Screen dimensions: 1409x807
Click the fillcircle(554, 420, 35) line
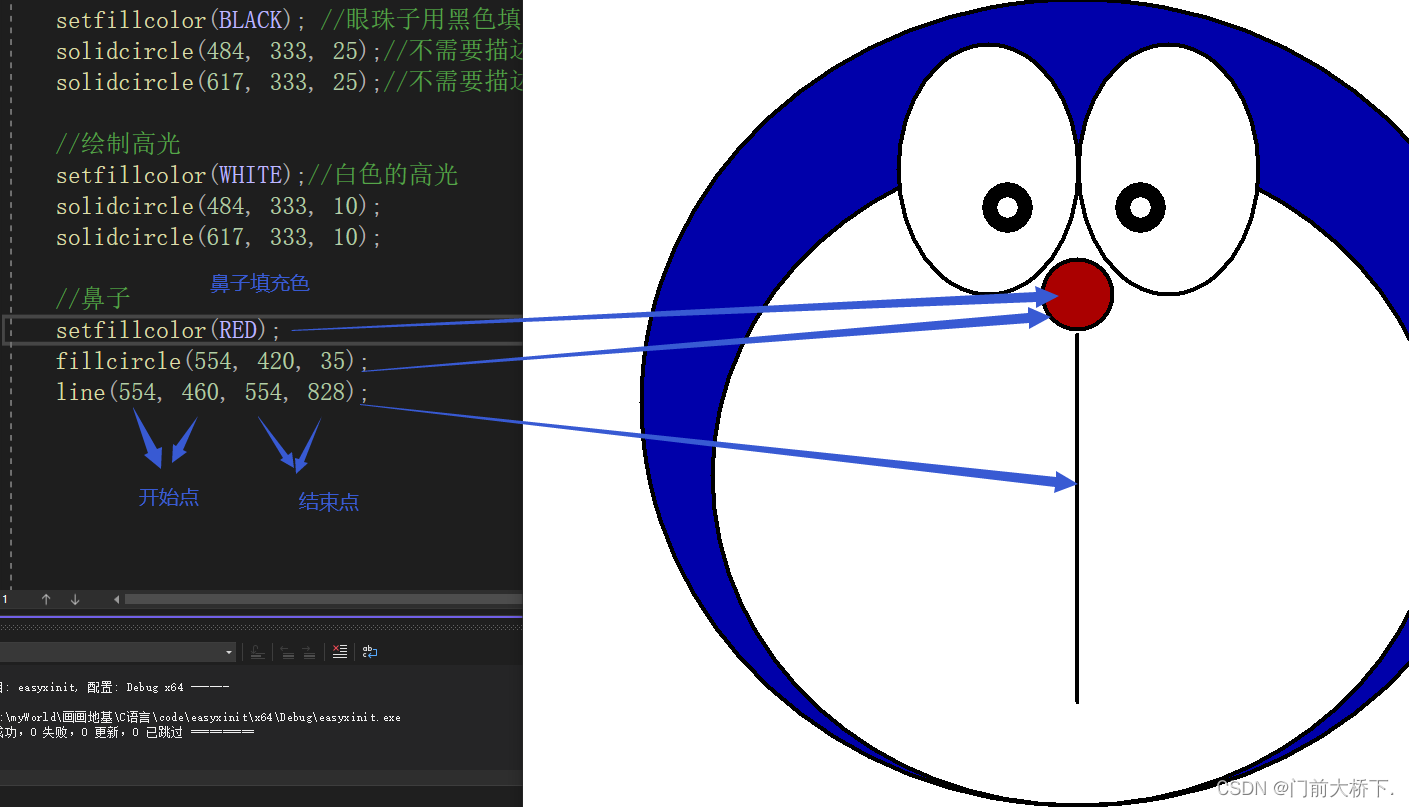pyautogui.click(x=213, y=361)
